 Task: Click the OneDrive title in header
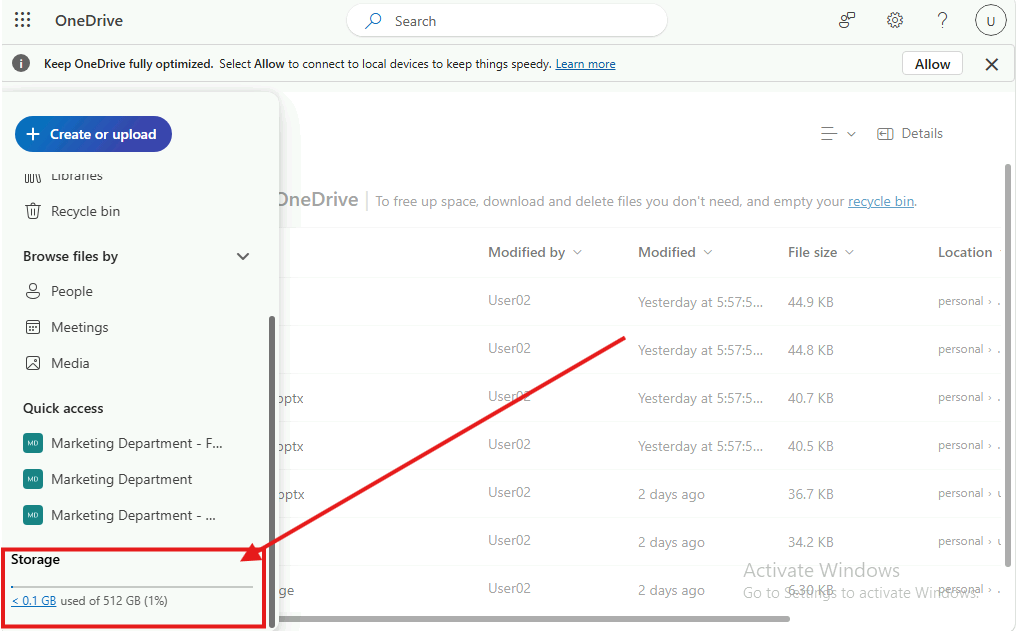(x=89, y=21)
